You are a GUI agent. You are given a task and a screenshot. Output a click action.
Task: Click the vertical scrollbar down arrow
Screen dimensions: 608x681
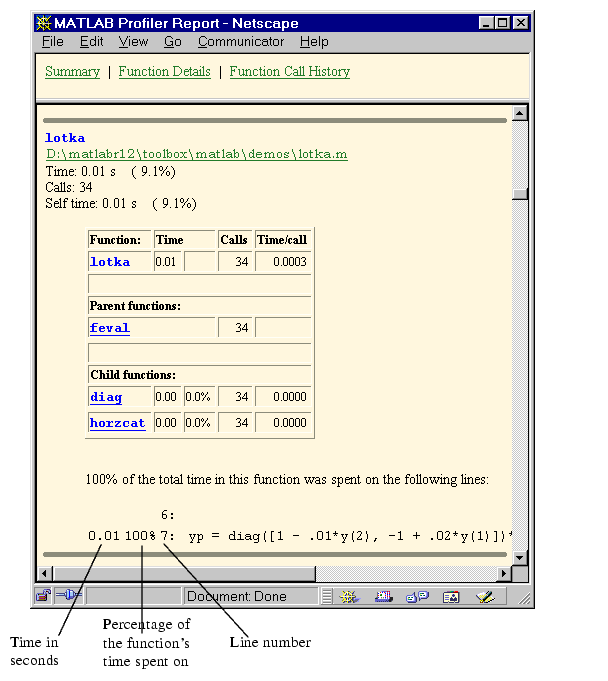coord(520,556)
